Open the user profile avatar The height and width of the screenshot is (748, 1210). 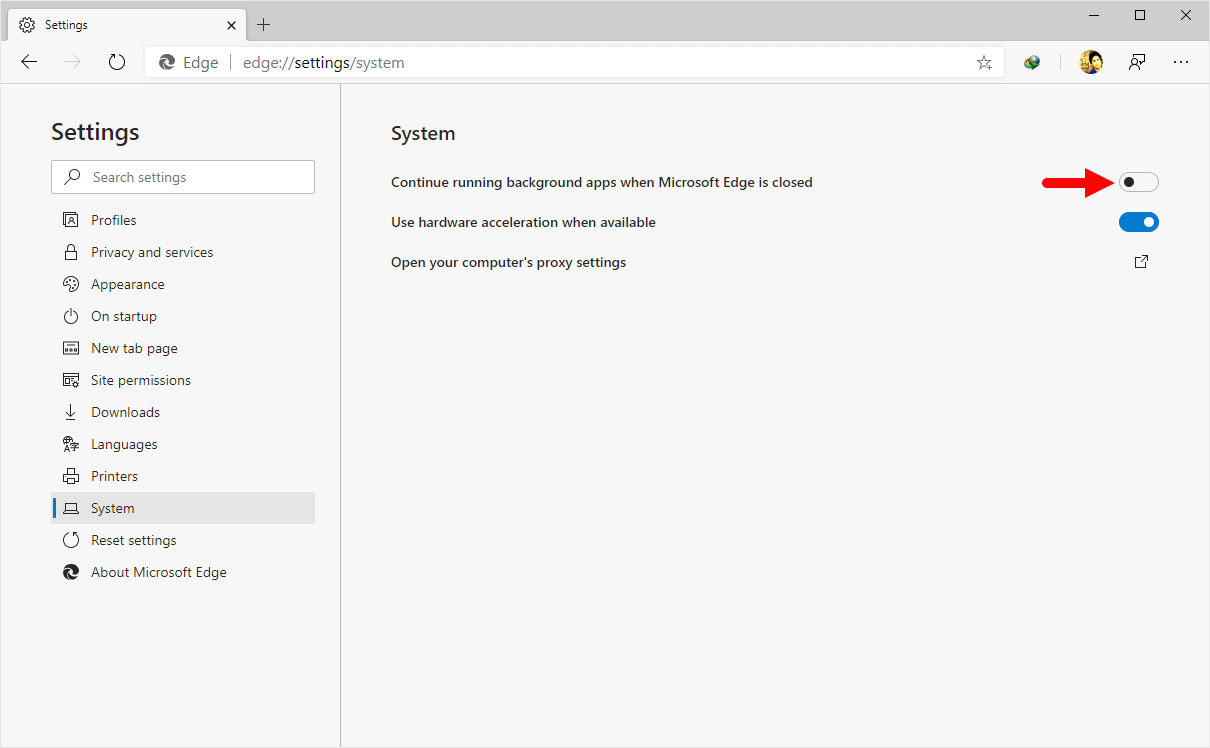pyautogui.click(x=1091, y=62)
